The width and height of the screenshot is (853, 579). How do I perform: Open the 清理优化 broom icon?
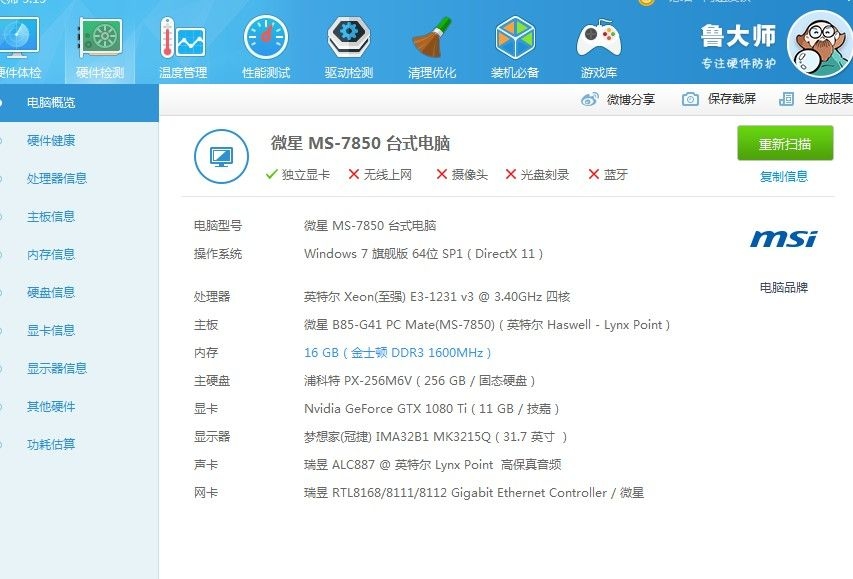(x=432, y=37)
